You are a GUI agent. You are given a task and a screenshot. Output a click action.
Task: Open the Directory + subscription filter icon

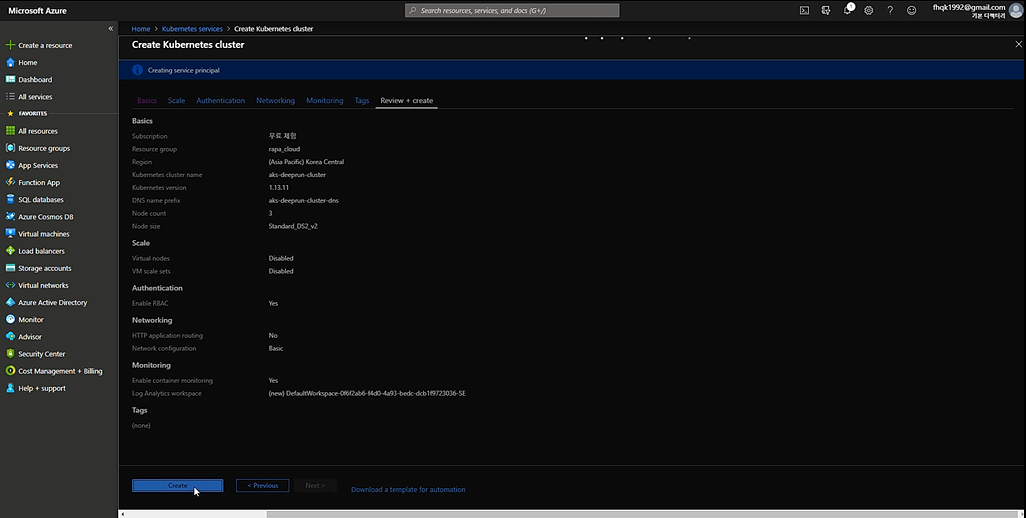[x=826, y=10]
